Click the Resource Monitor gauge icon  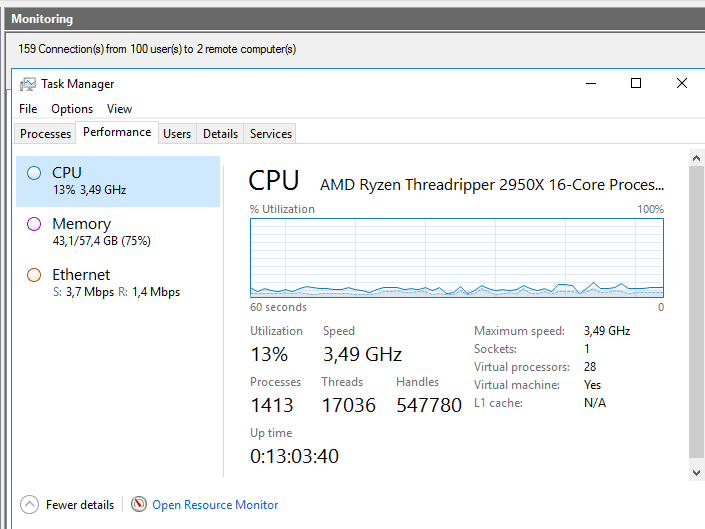tap(138, 505)
